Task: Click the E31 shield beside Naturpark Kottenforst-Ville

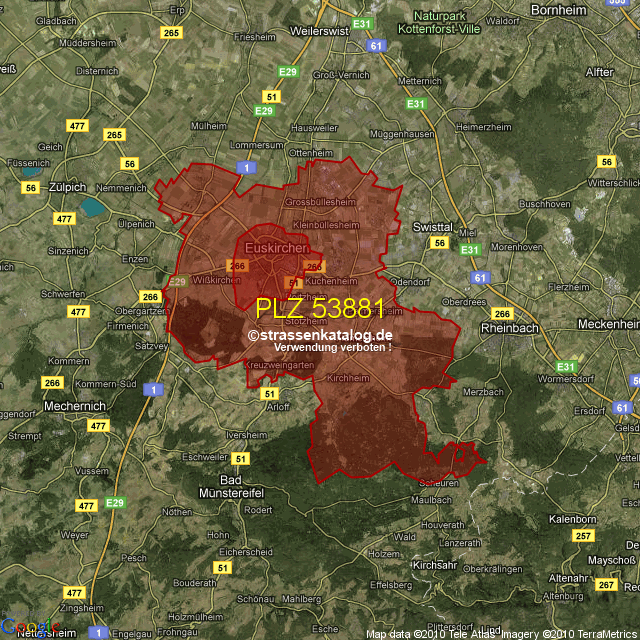Action: click(x=363, y=24)
